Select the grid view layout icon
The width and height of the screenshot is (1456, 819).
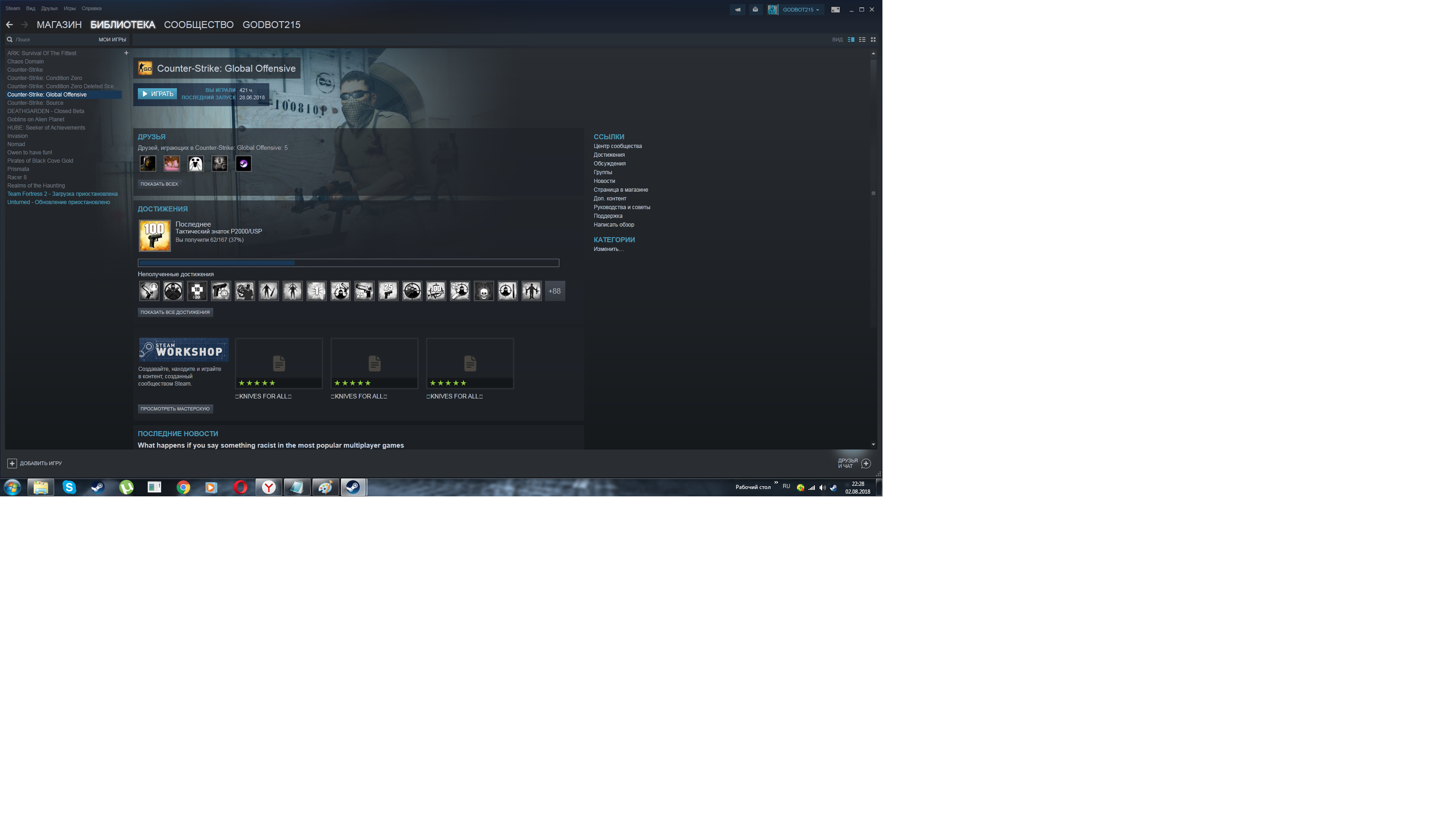(x=873, y=40)
